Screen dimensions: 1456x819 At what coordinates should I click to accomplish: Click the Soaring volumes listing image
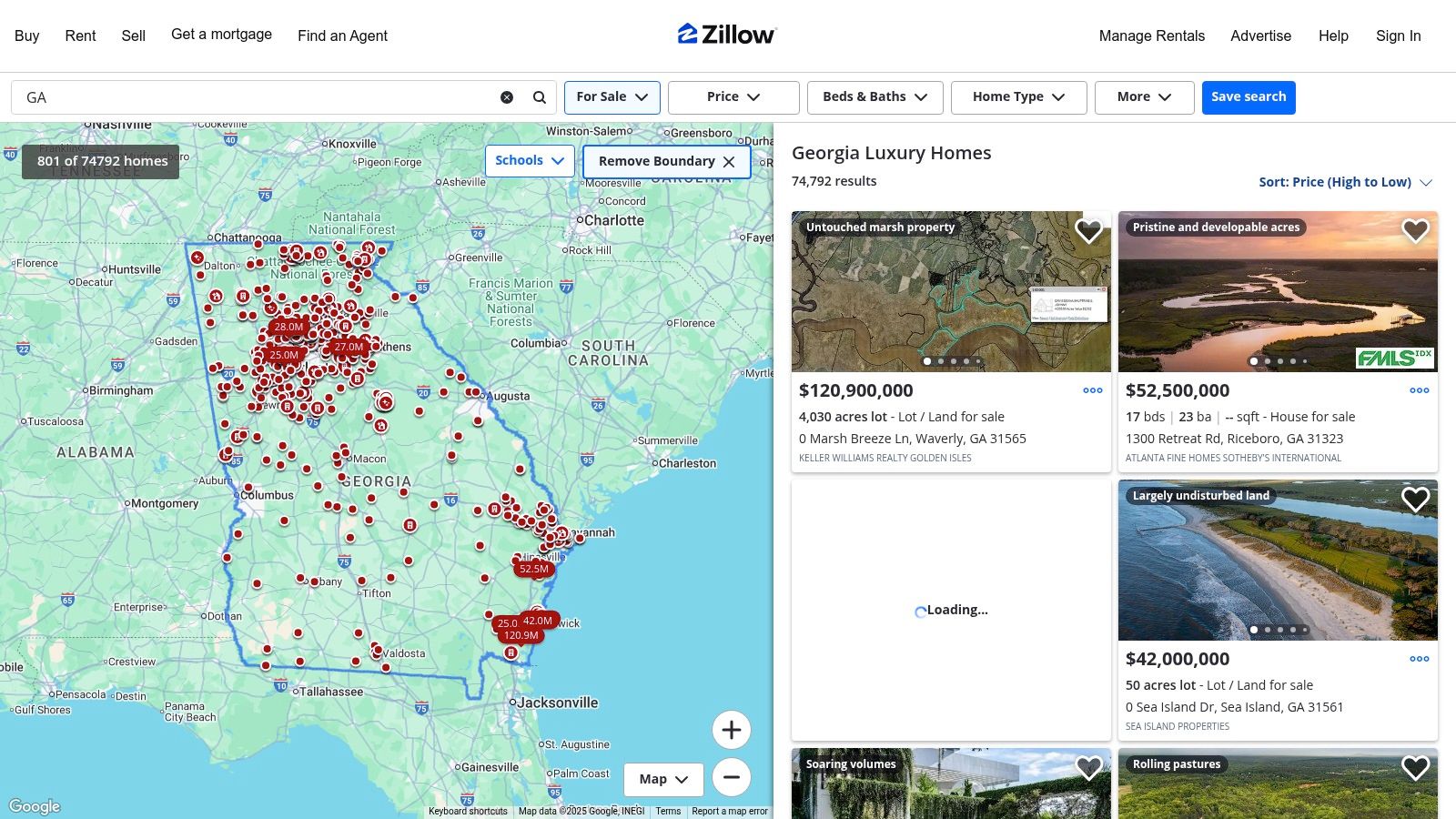951,784
